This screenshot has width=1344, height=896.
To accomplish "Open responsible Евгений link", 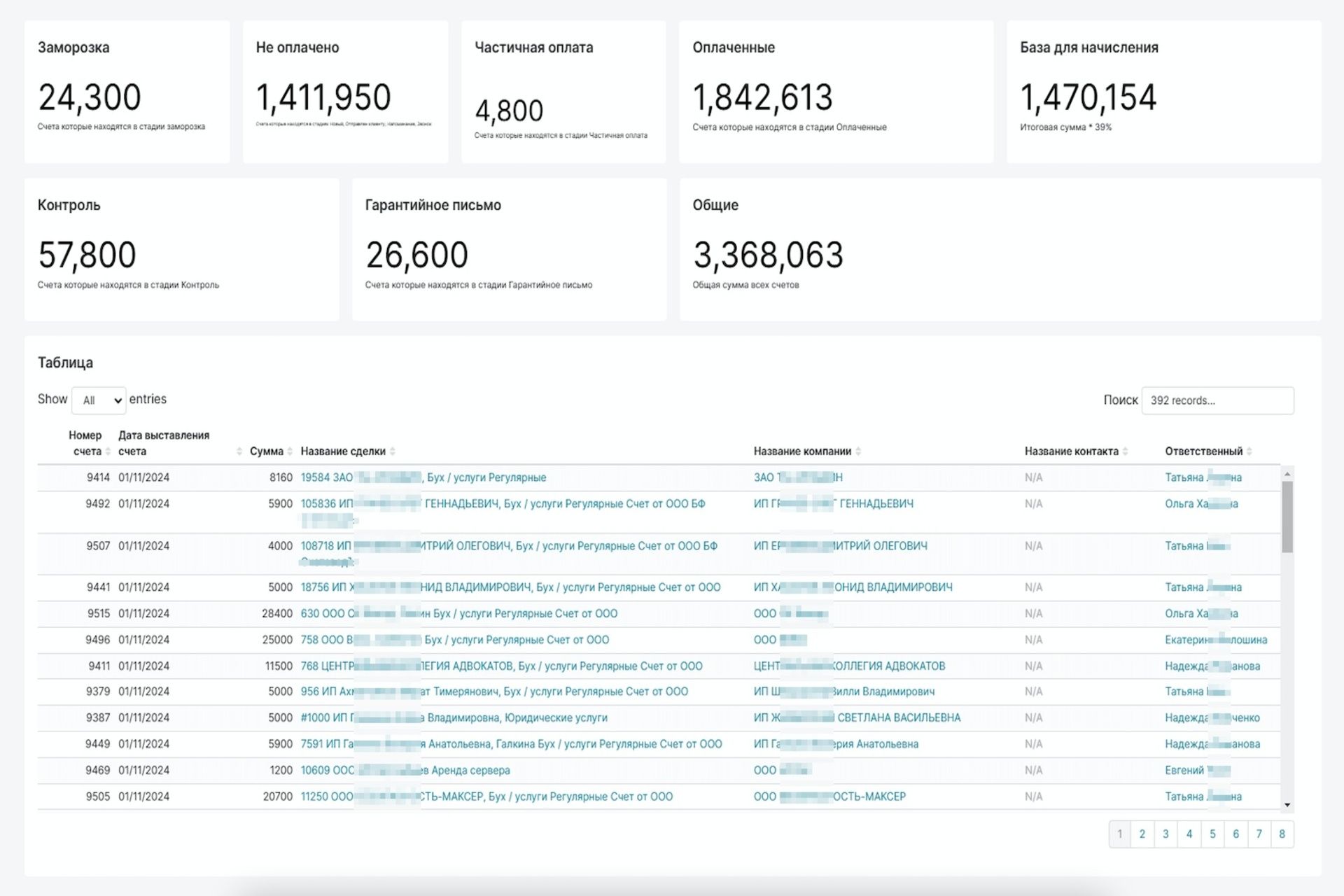I will [x=1184, y=770].
